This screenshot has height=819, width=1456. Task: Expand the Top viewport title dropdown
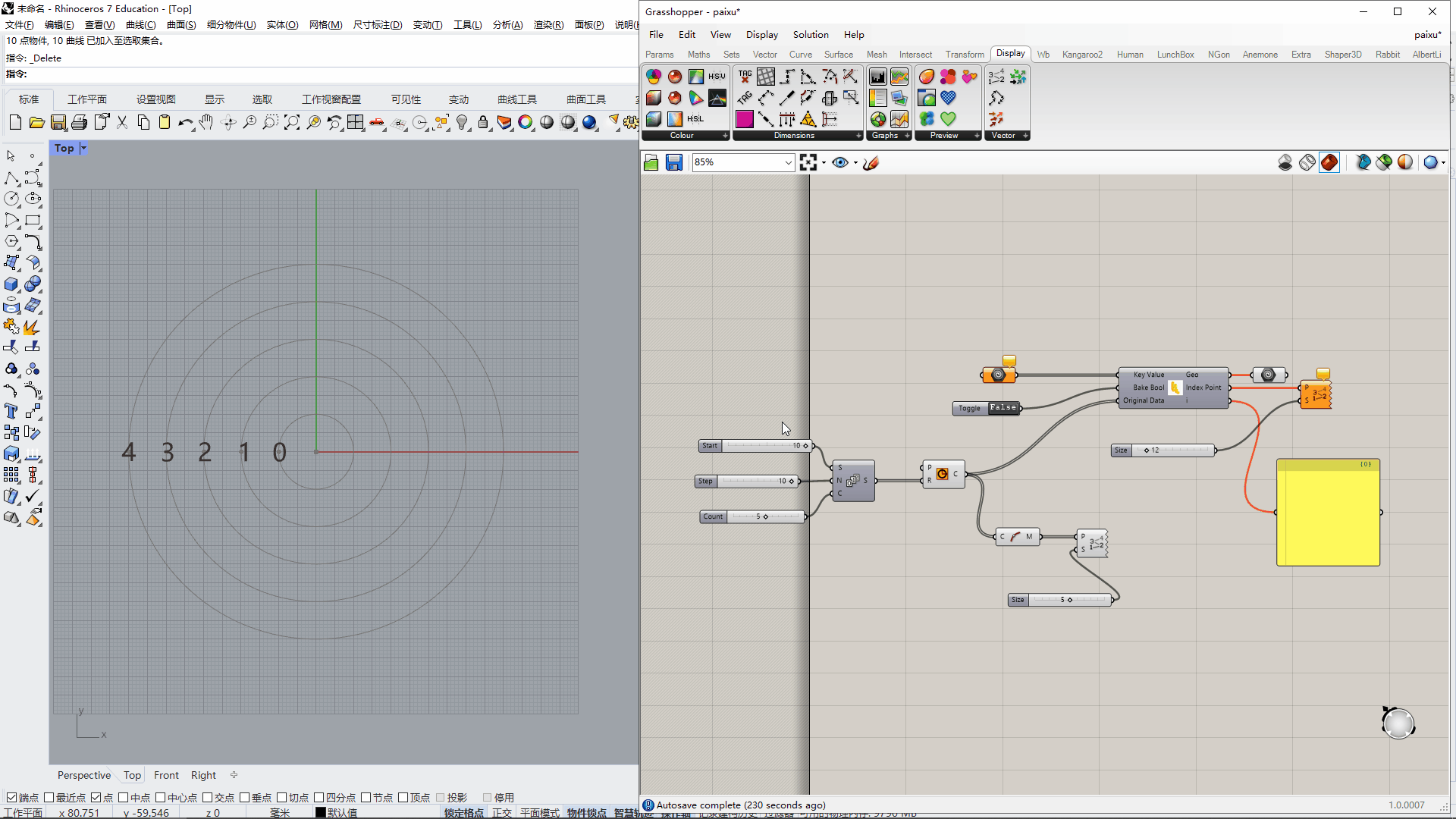83,149
